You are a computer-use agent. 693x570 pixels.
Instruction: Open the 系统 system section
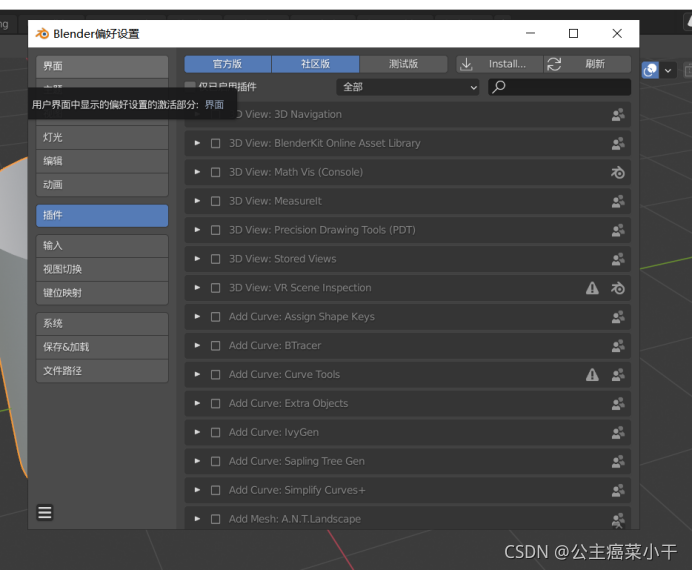102,324
